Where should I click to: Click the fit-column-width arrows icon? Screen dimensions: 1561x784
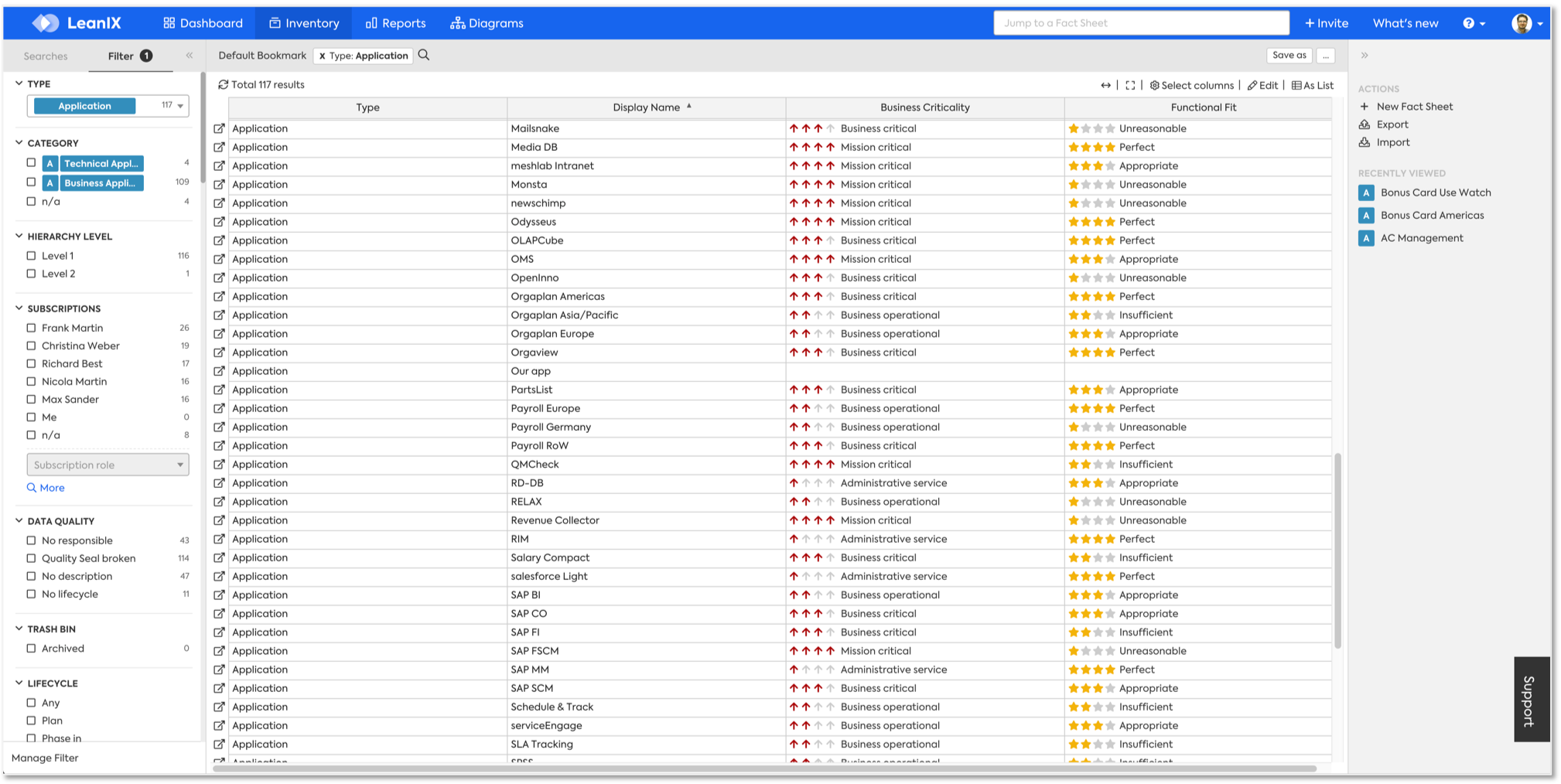coord(1105,85)
